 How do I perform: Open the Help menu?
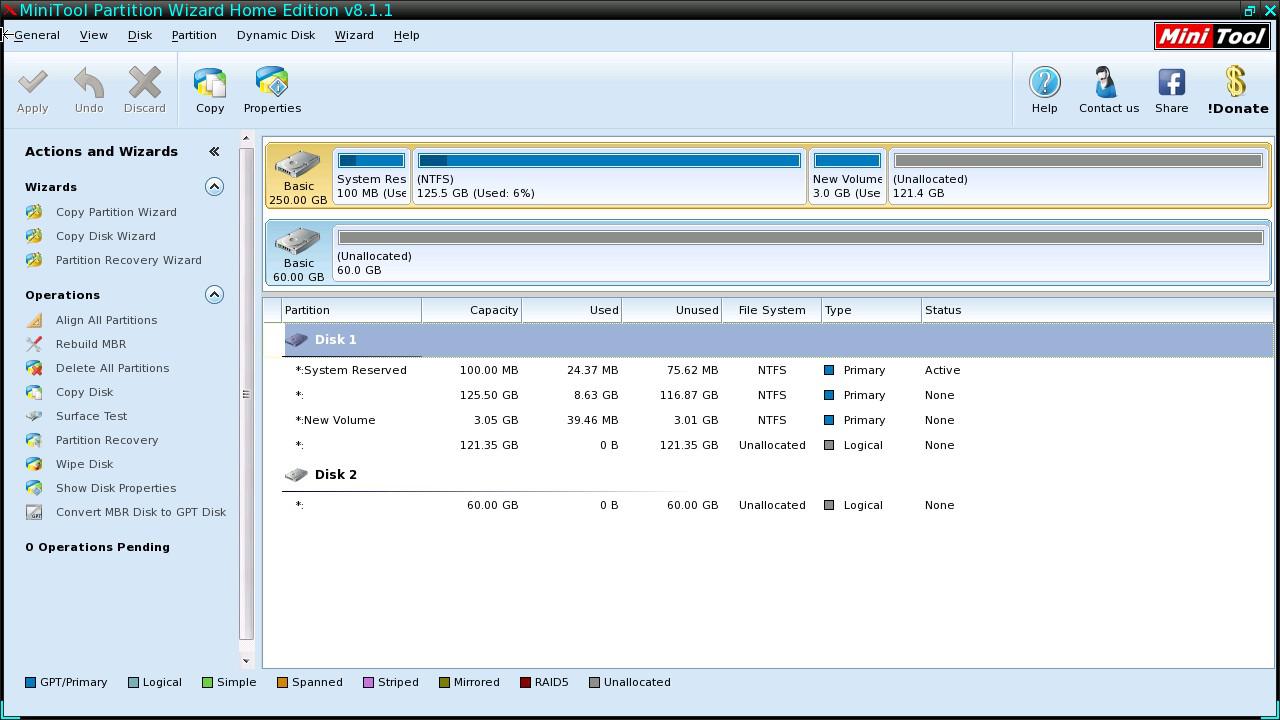(x=406, y=35)
